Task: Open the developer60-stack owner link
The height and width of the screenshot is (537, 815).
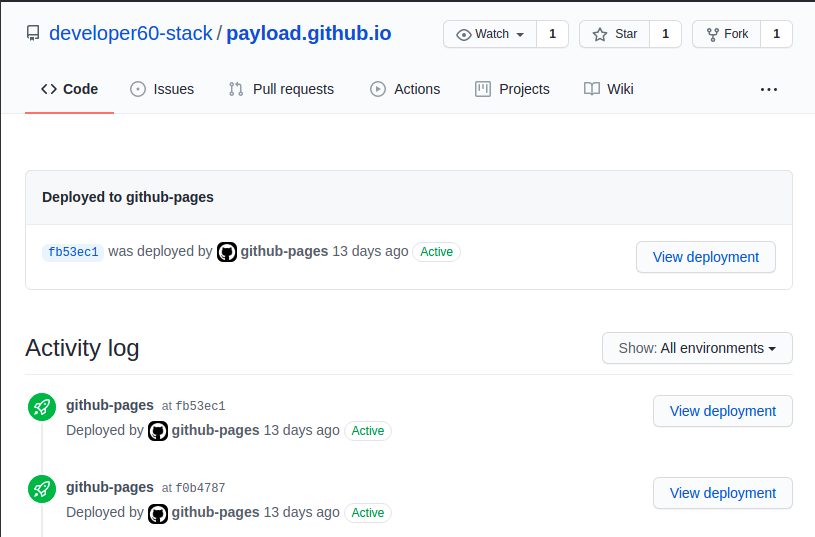Action: [x=130, y=33]
